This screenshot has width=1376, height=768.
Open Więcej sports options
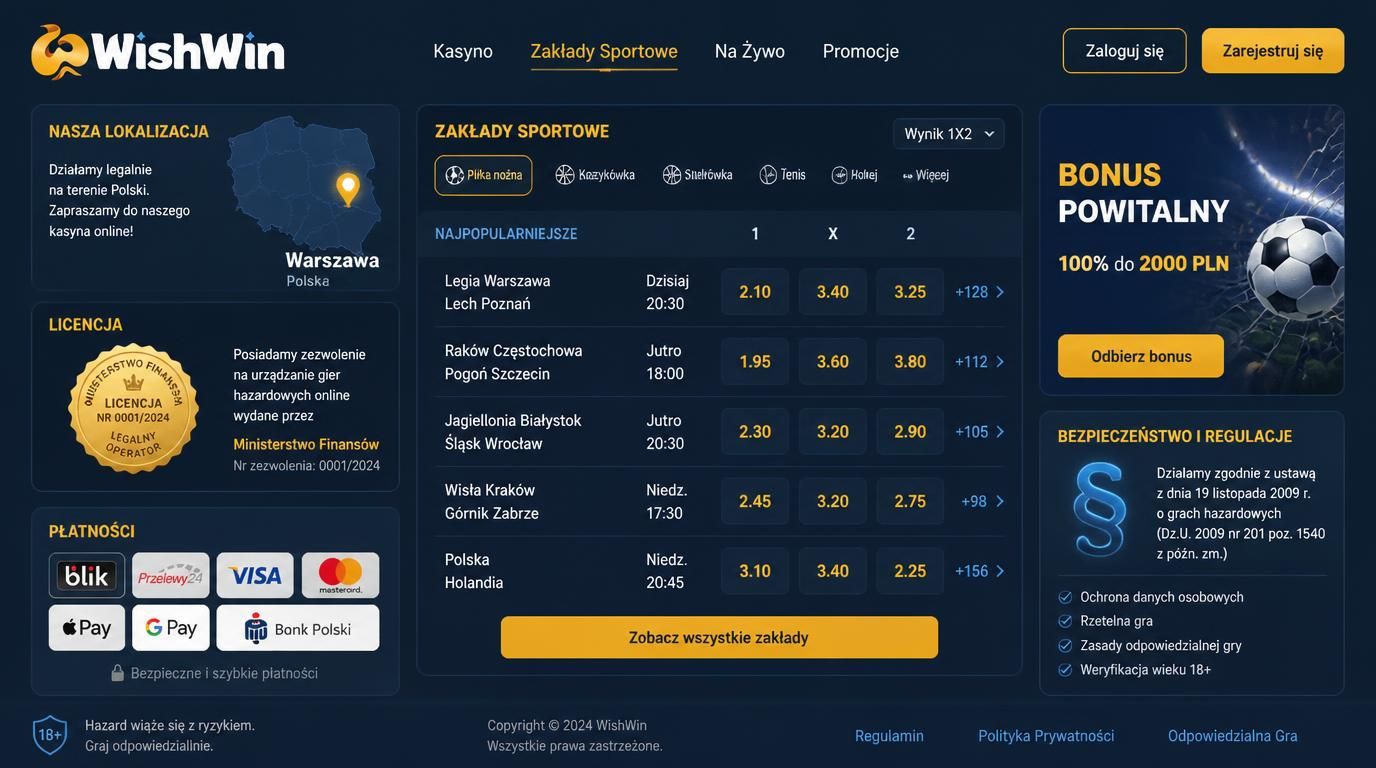[925, 175]
